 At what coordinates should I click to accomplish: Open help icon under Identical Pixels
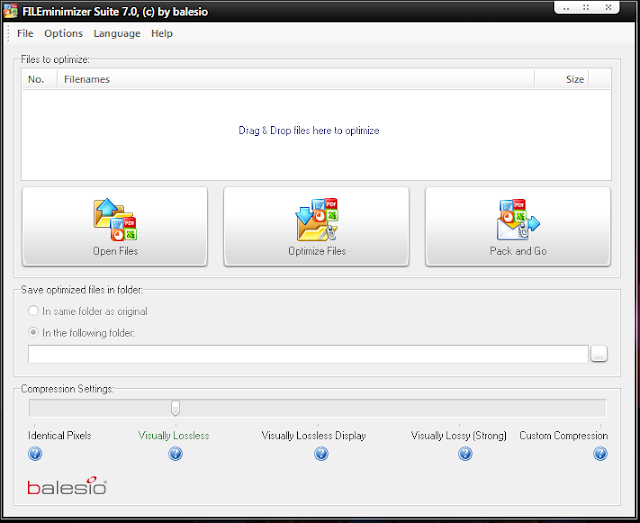35,454
